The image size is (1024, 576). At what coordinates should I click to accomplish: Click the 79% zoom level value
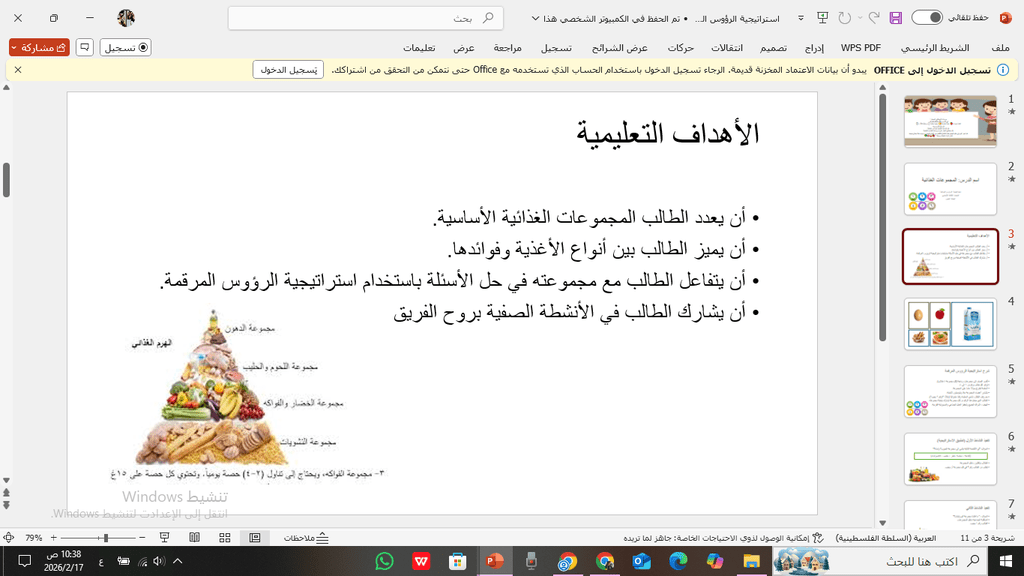coord(33,538)
